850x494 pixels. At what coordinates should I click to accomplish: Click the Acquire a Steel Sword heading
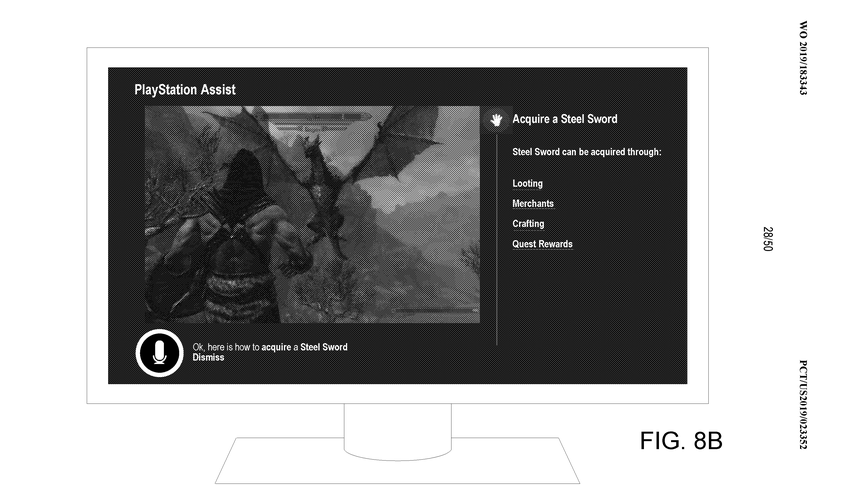coord(565,119)
